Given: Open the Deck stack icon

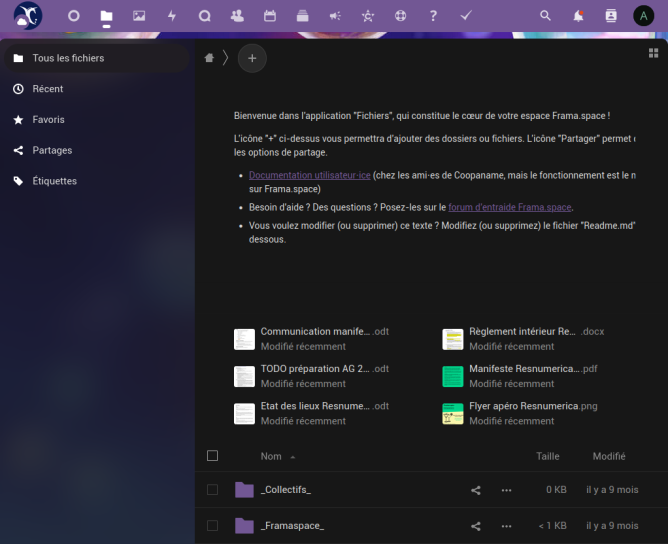Looking at the screenshot, I should [302, 16].
